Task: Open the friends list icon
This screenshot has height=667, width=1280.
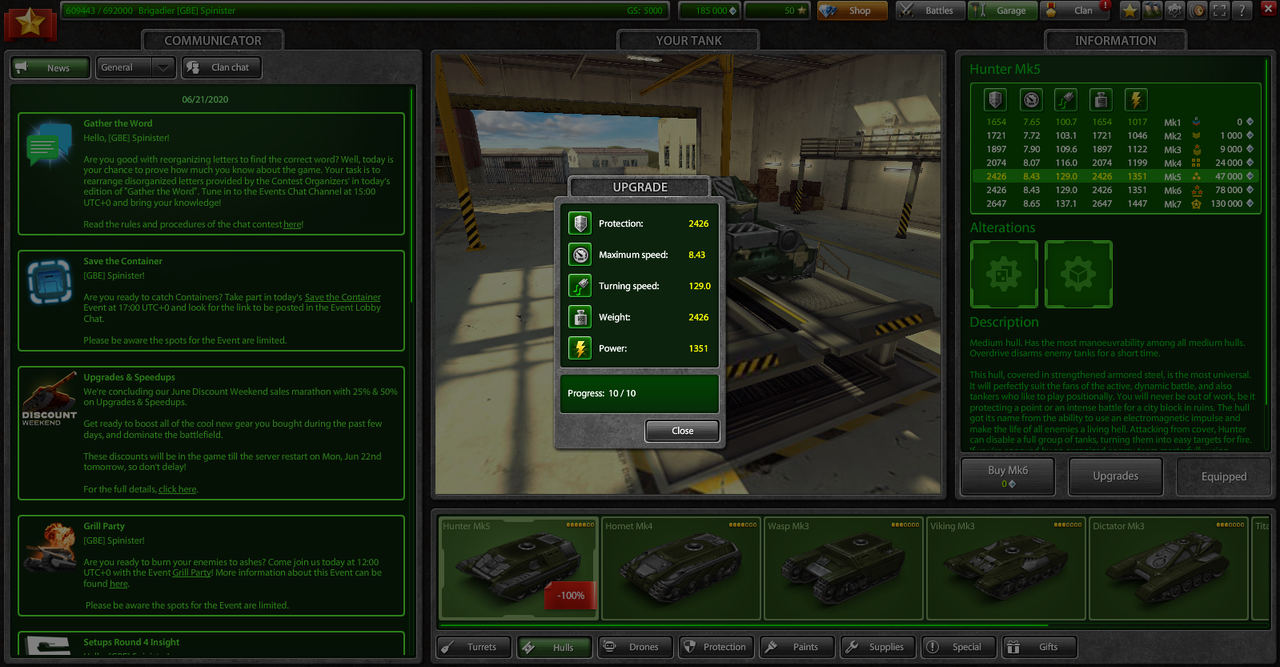Action: tap(1152, 10)
